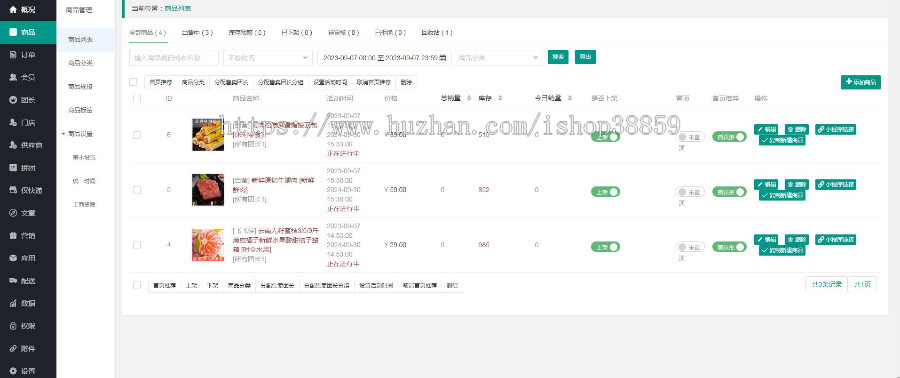Open the 不按时间 time filter dropdown
This screenshot has height=378, width=900.
[268, 58]
